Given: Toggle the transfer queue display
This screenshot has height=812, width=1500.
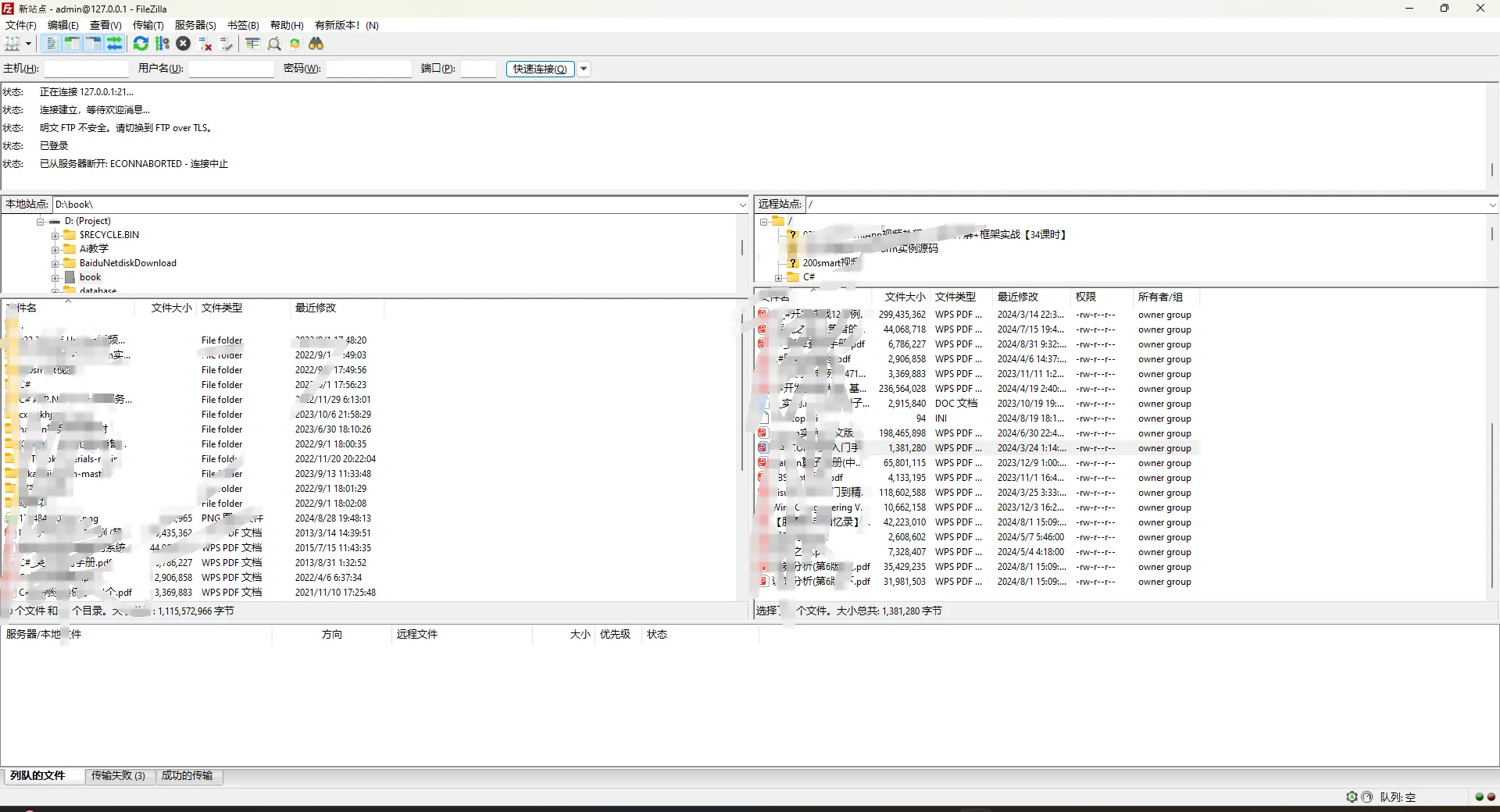Looking at the screenshot, I should pos(114,45).
